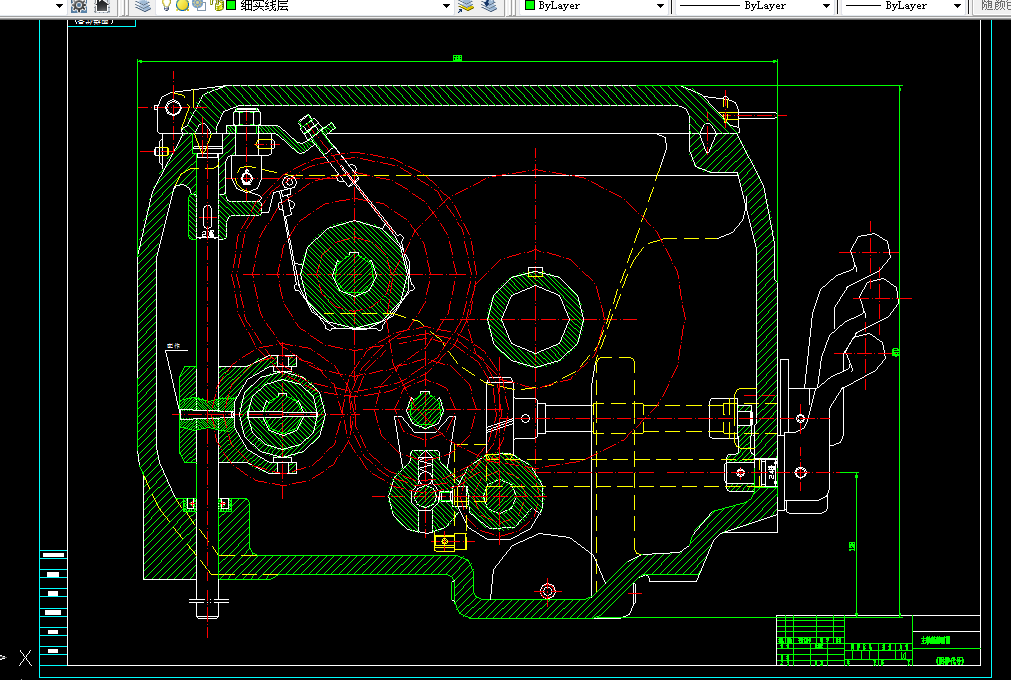This screenshot has height=680, width=1011.
Task: Click the 随颜色 plot style box
Action: (992, 6)
